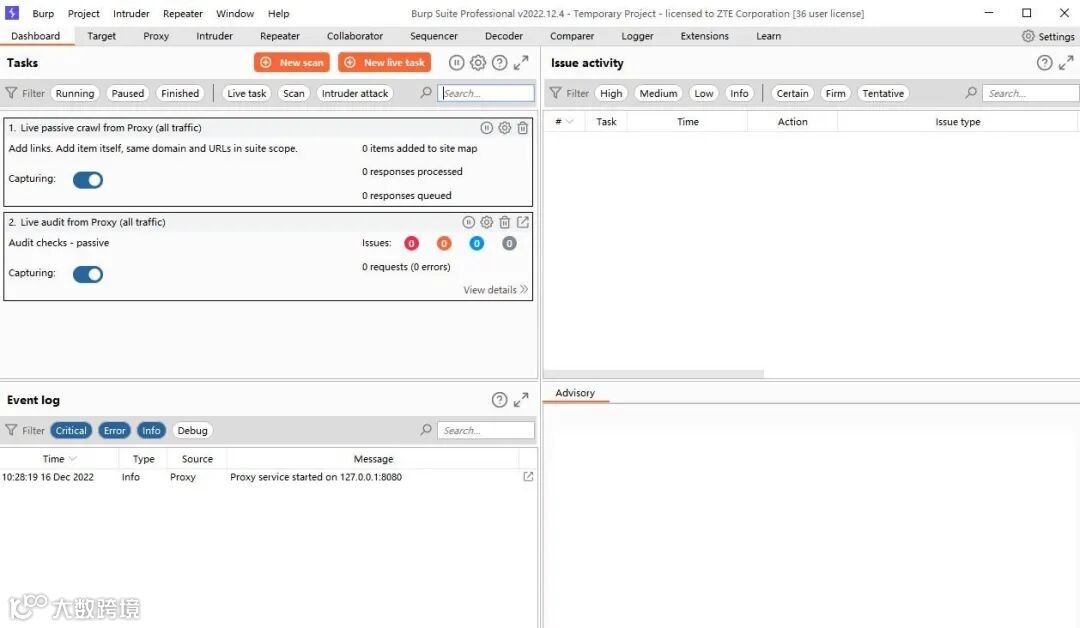
Task: Open Live audit task in new window
Action: click(523, 222)
